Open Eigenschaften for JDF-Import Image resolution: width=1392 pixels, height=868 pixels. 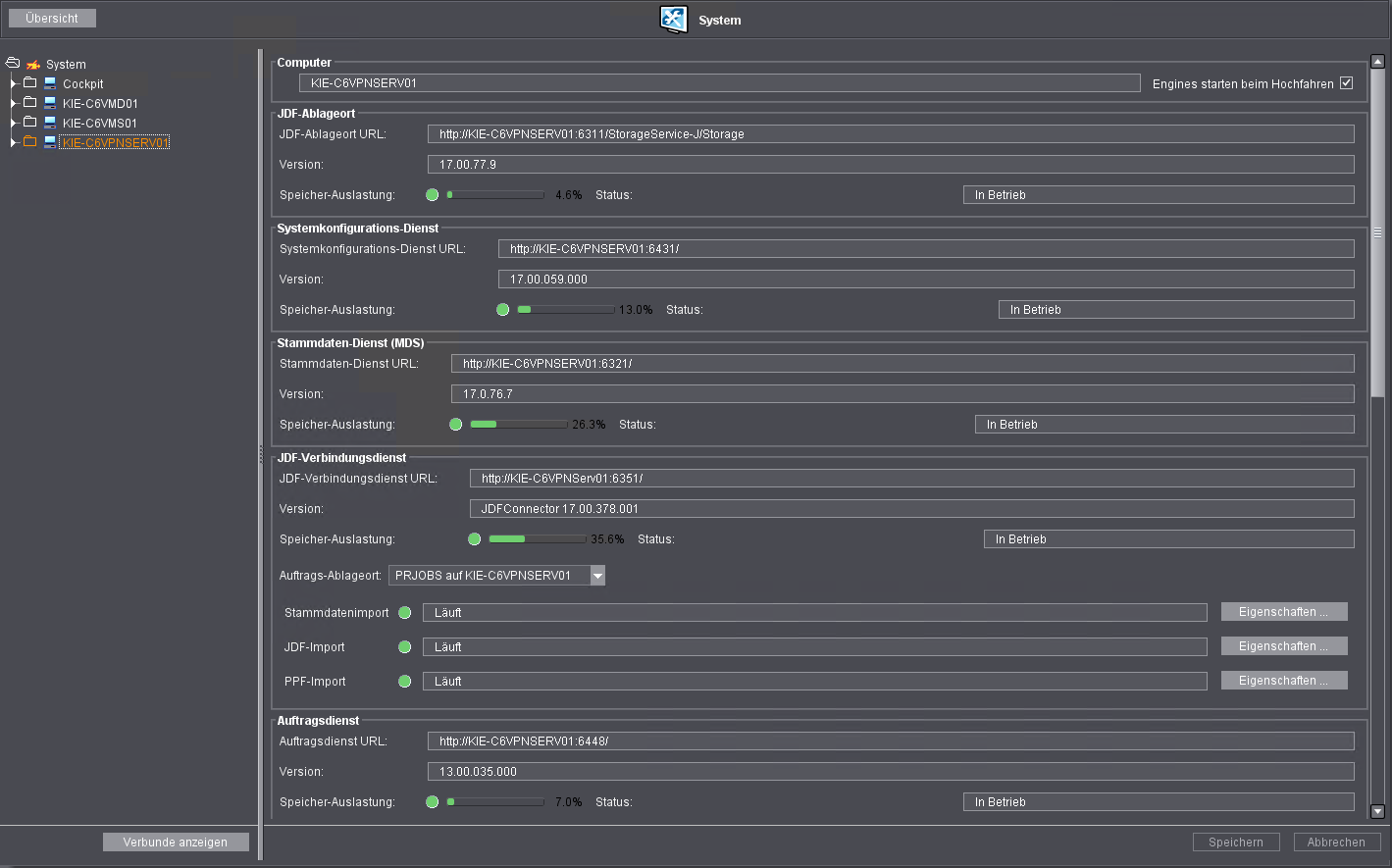click(1284, 646)
